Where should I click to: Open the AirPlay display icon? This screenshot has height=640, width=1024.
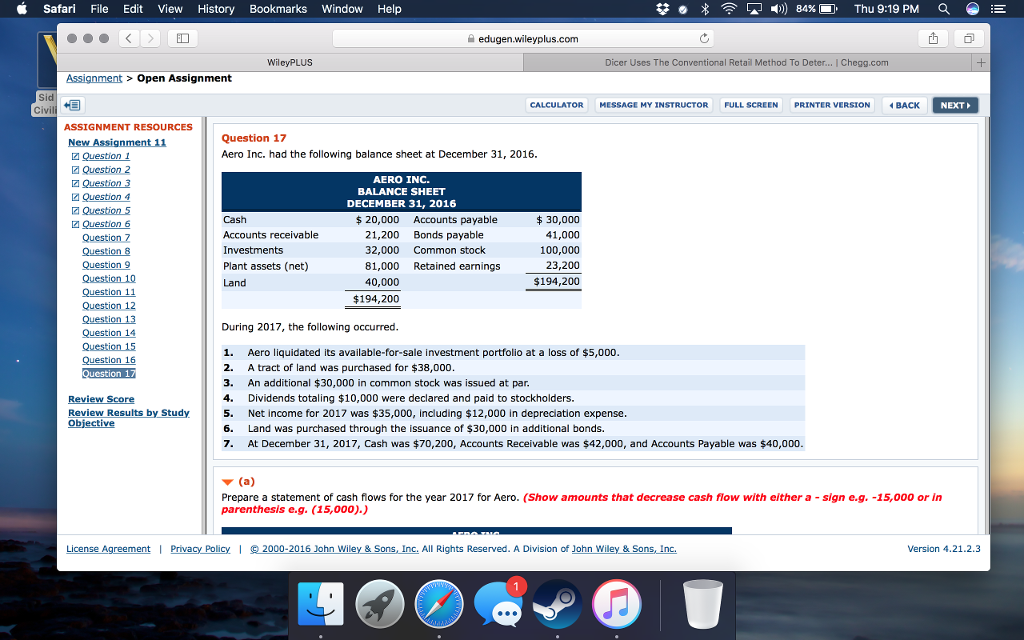click(x=754, y=8)
